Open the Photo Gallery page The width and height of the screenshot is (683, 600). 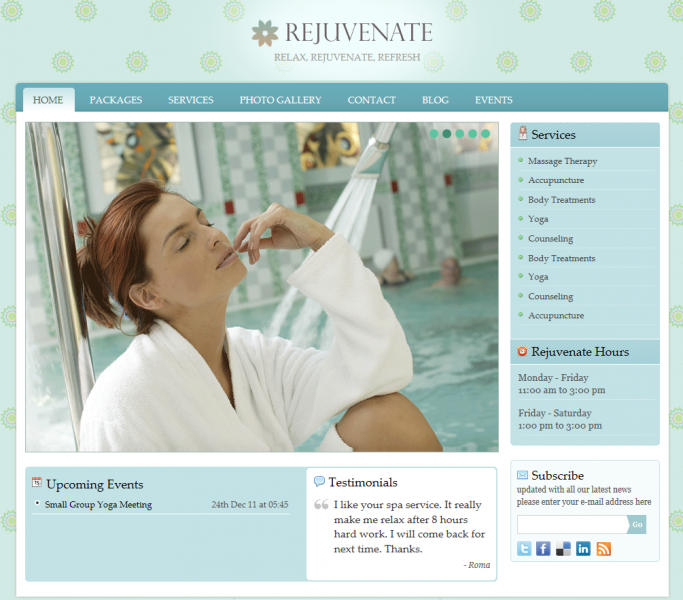281,100
